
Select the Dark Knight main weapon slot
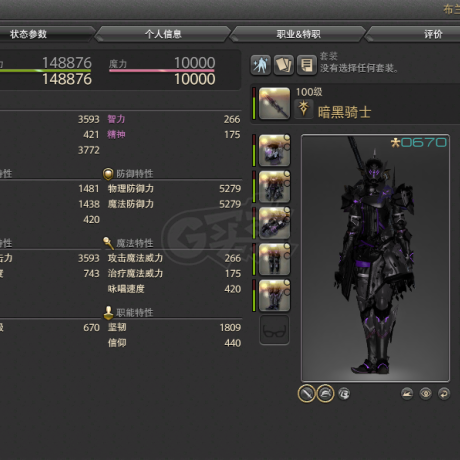click(274, 103)
